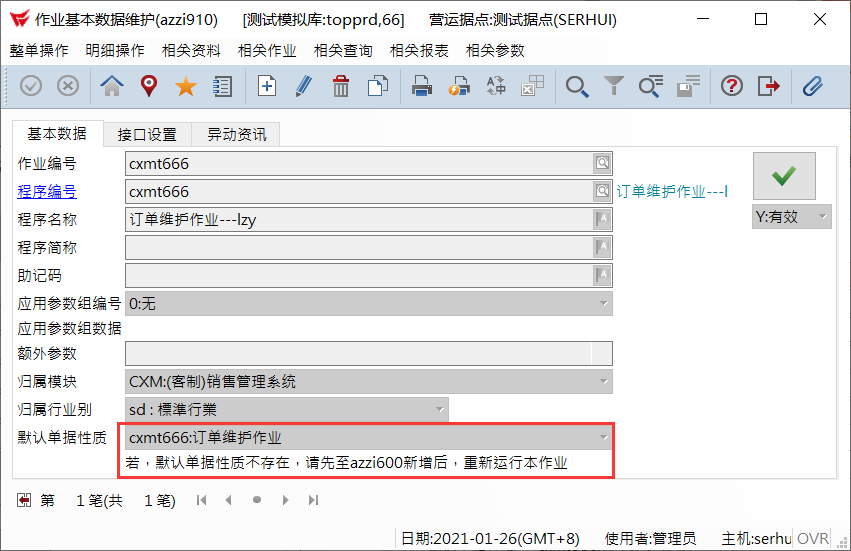Click the confirm checkmark toolbar icon
The height and width of the screenshot is (551, 851).
pos(31,86)
